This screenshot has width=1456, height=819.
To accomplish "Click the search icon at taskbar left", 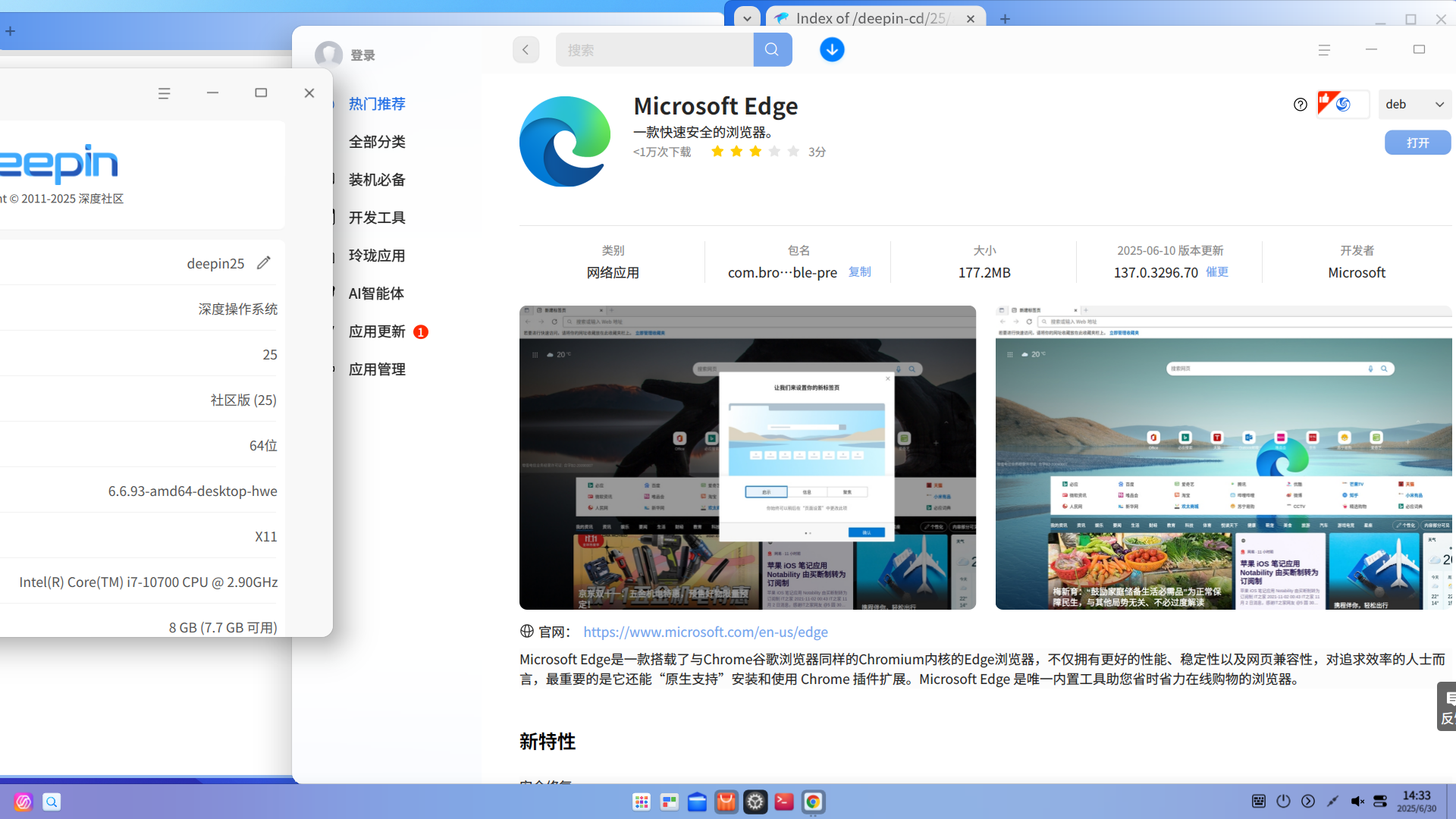I will click(x=52, y=802).
